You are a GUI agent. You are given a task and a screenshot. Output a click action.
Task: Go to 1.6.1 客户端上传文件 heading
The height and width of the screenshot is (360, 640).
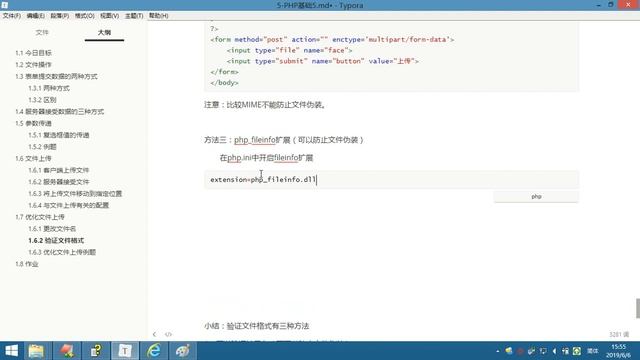59,170
